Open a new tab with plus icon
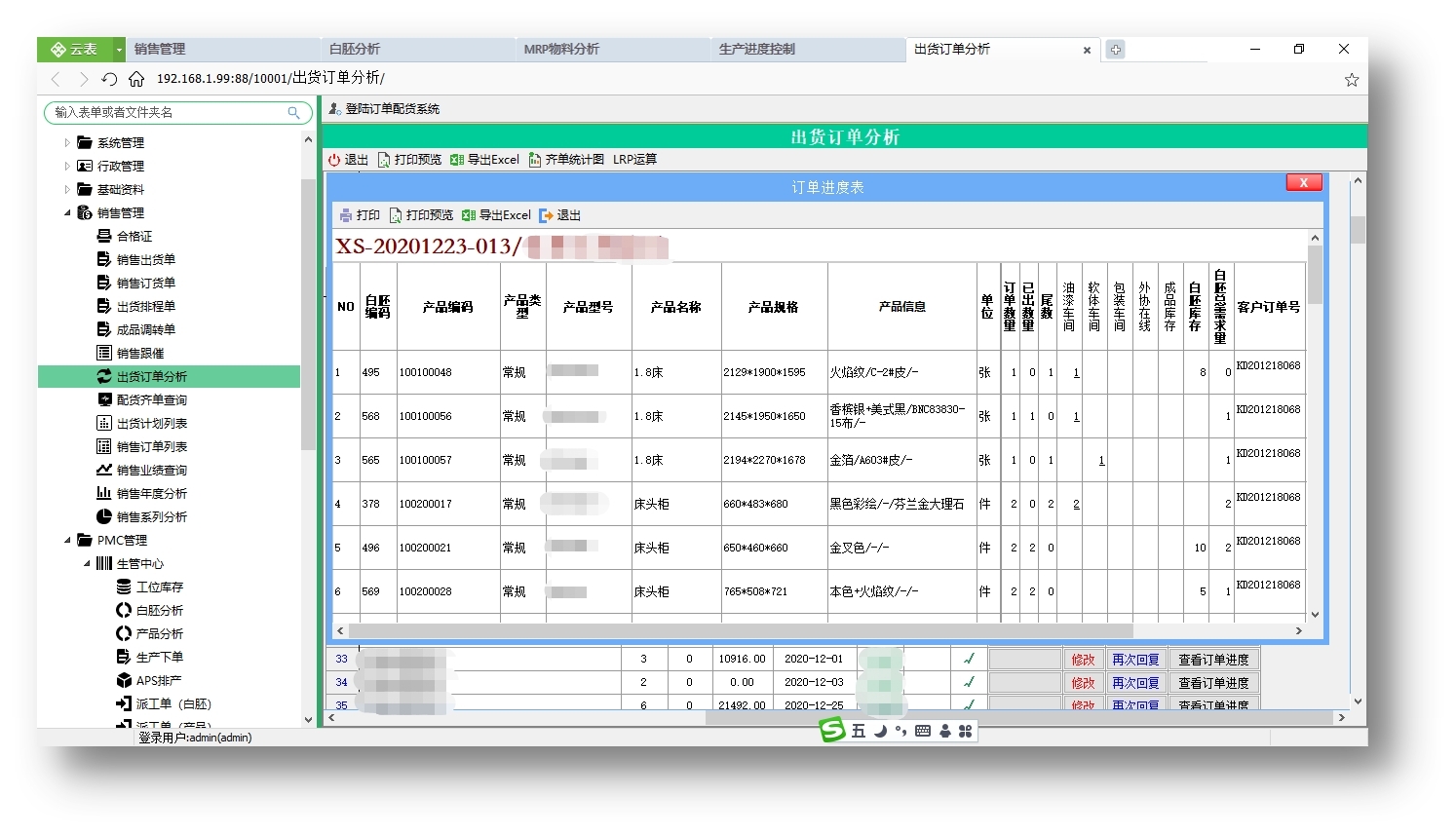Screen dimensions: 1456x834 pyautogui.click(x=1116, y=49)
